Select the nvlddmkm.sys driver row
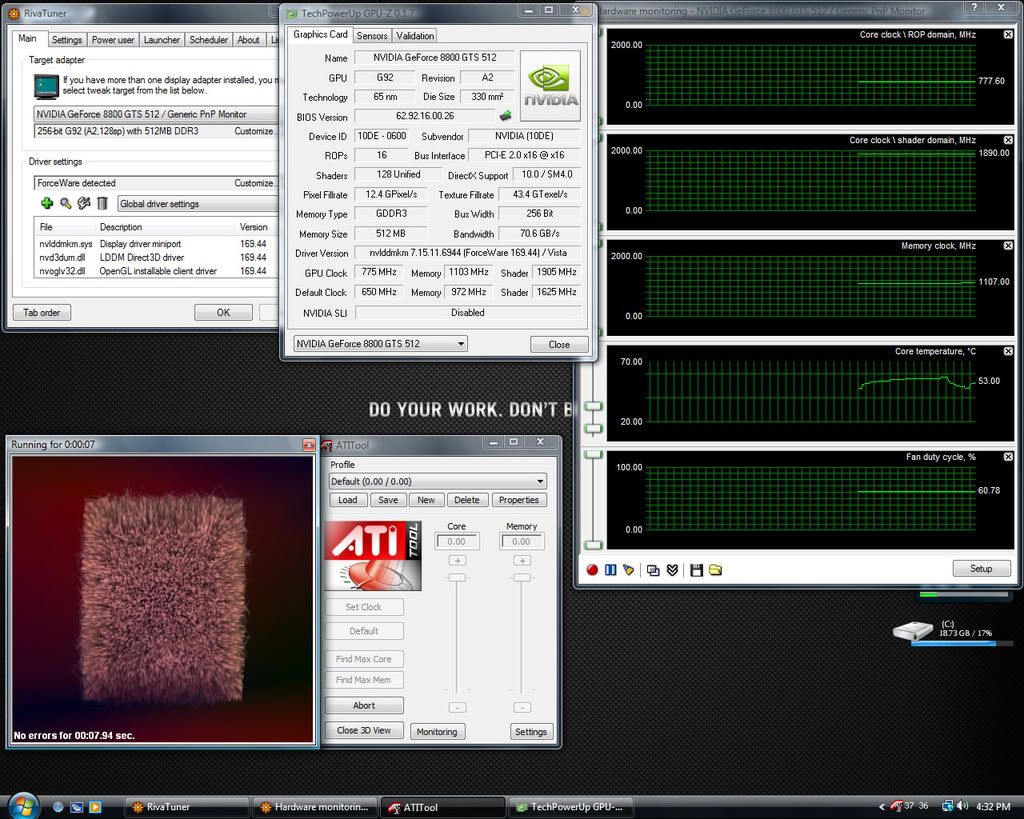1024x819 pixels. [x=153, y=244]
